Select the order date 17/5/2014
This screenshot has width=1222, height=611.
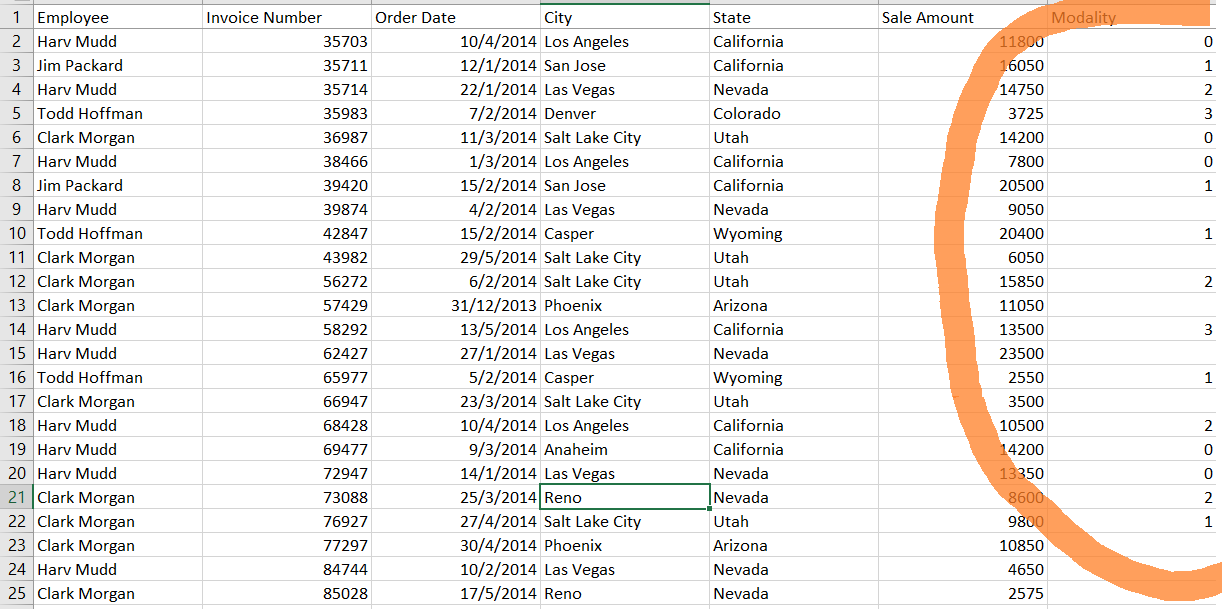coord(455,593)
